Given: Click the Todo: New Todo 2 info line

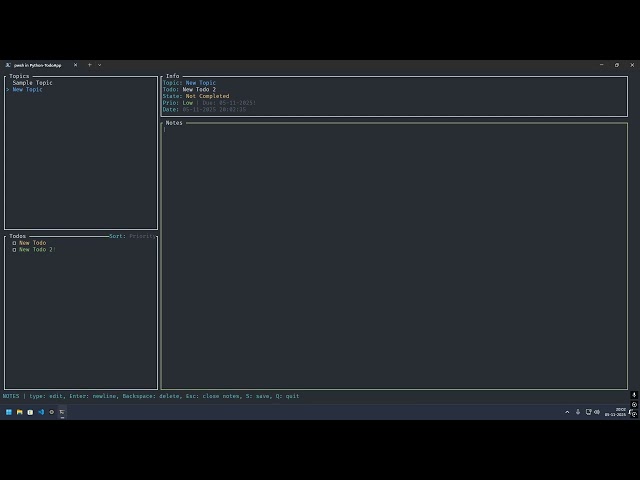Looking at the screenshot, I should tap(189, 89).
